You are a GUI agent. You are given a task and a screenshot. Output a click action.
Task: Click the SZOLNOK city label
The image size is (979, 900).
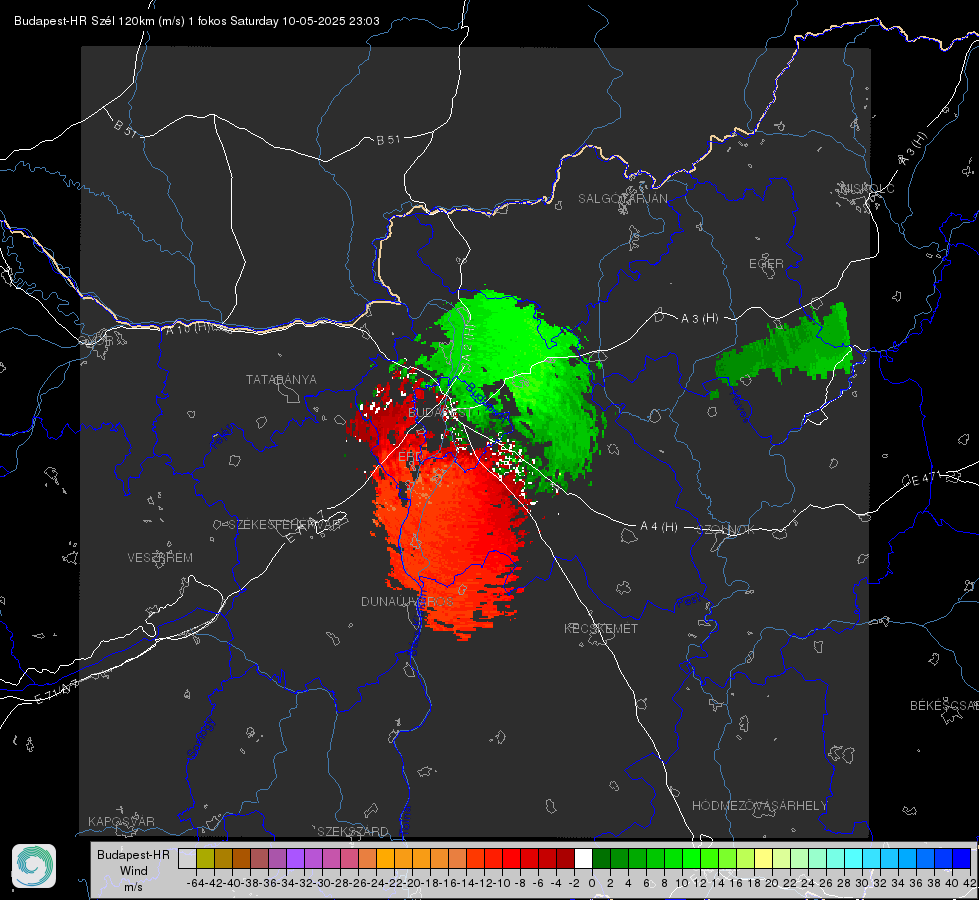point(726,530)
